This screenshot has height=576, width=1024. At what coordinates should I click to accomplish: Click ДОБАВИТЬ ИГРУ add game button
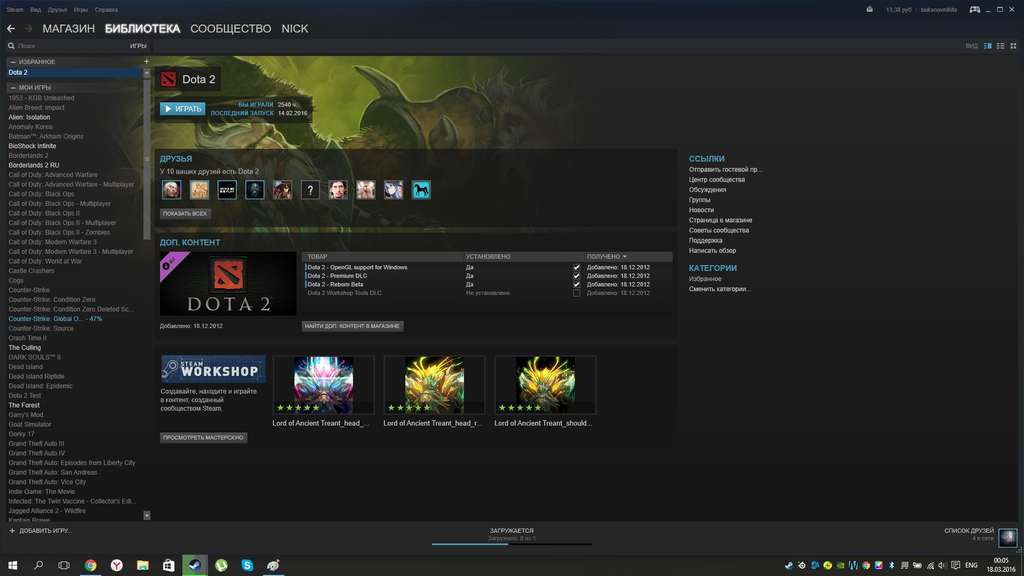(40, 531)
